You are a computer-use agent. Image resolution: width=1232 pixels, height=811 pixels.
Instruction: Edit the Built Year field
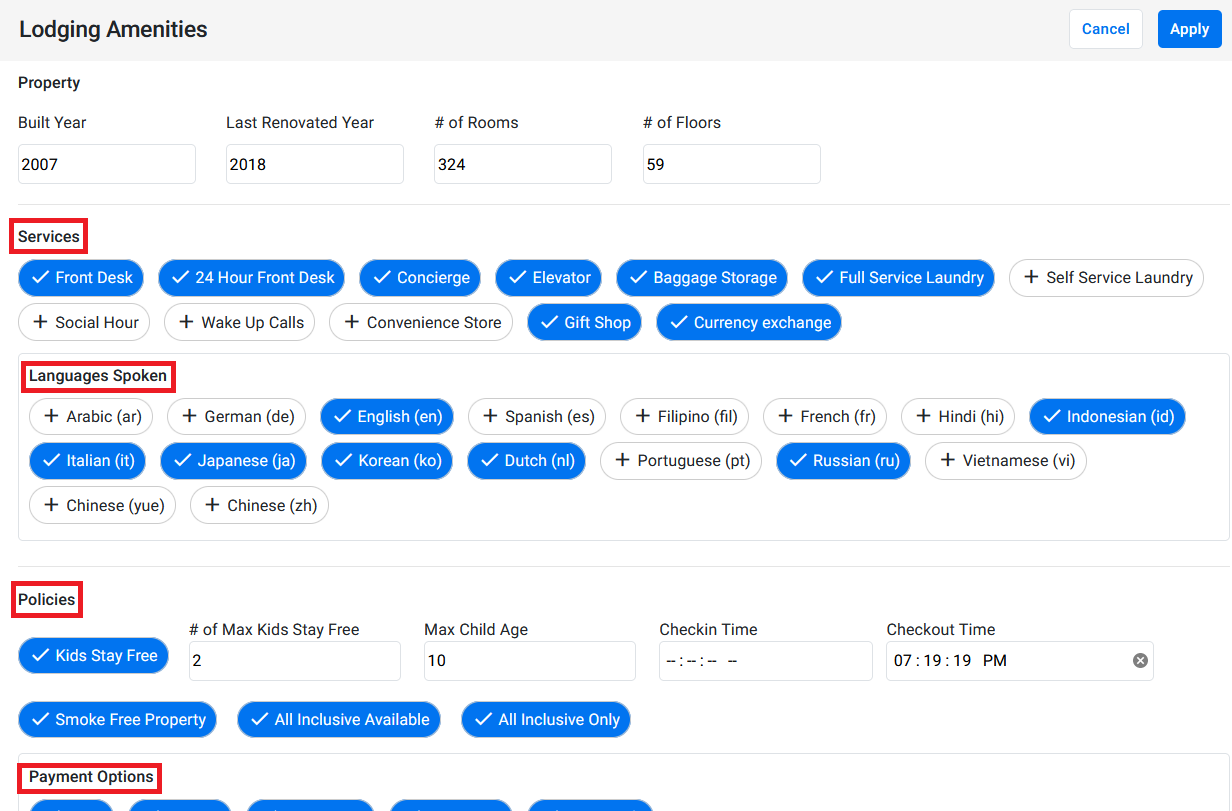point(107,164)
